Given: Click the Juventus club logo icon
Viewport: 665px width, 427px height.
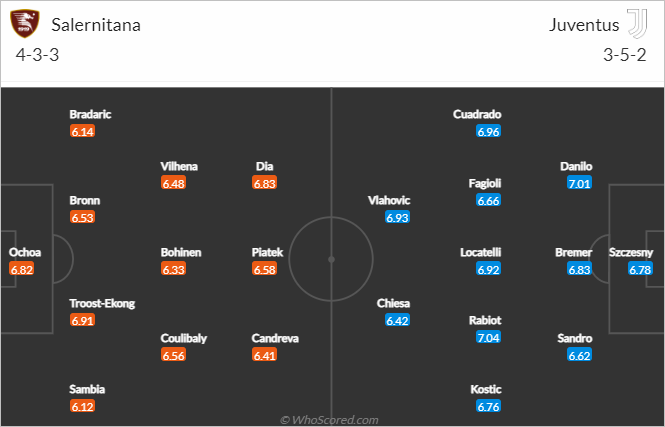Looking at the screenshot, I should (x=637, y=24).
